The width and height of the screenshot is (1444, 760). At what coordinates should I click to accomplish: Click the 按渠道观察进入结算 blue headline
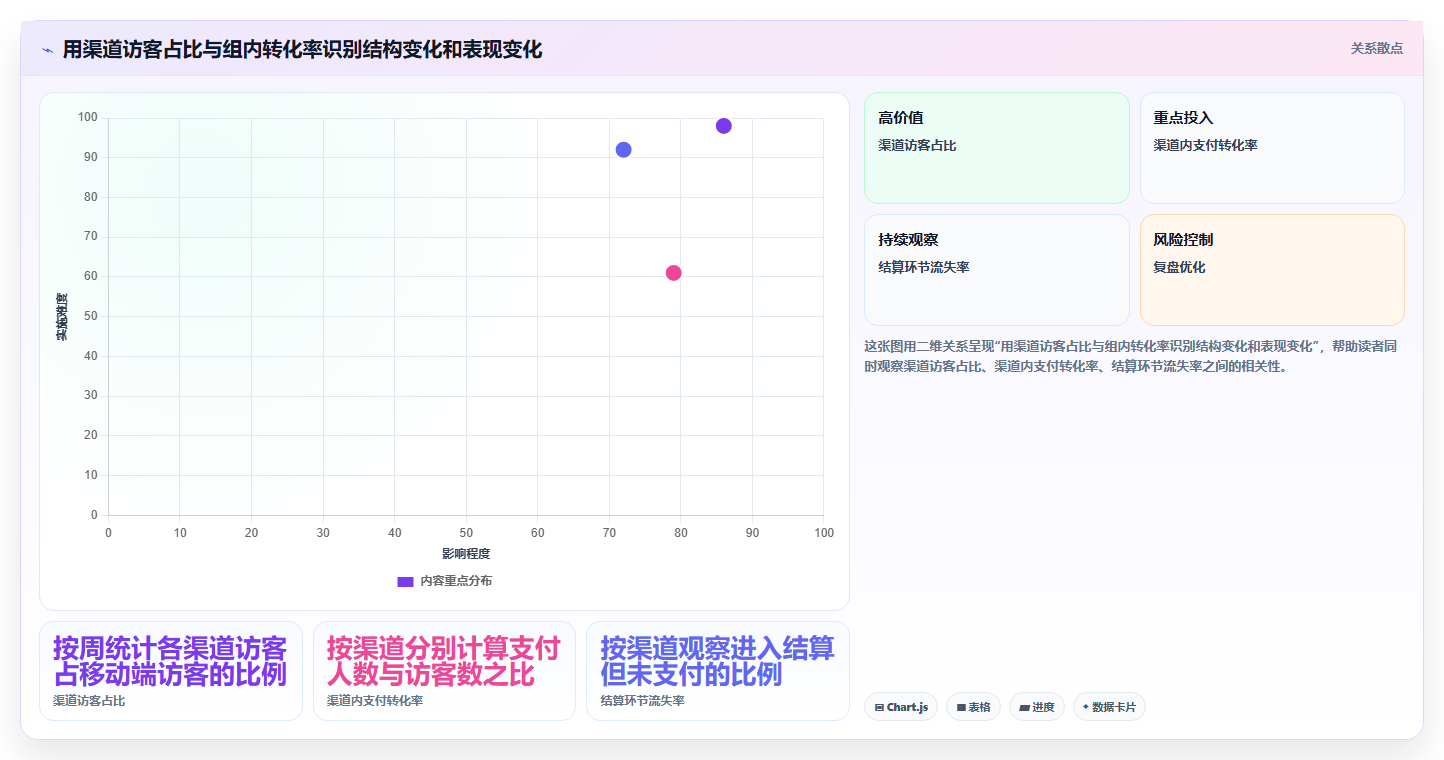[x=717, y=661]
